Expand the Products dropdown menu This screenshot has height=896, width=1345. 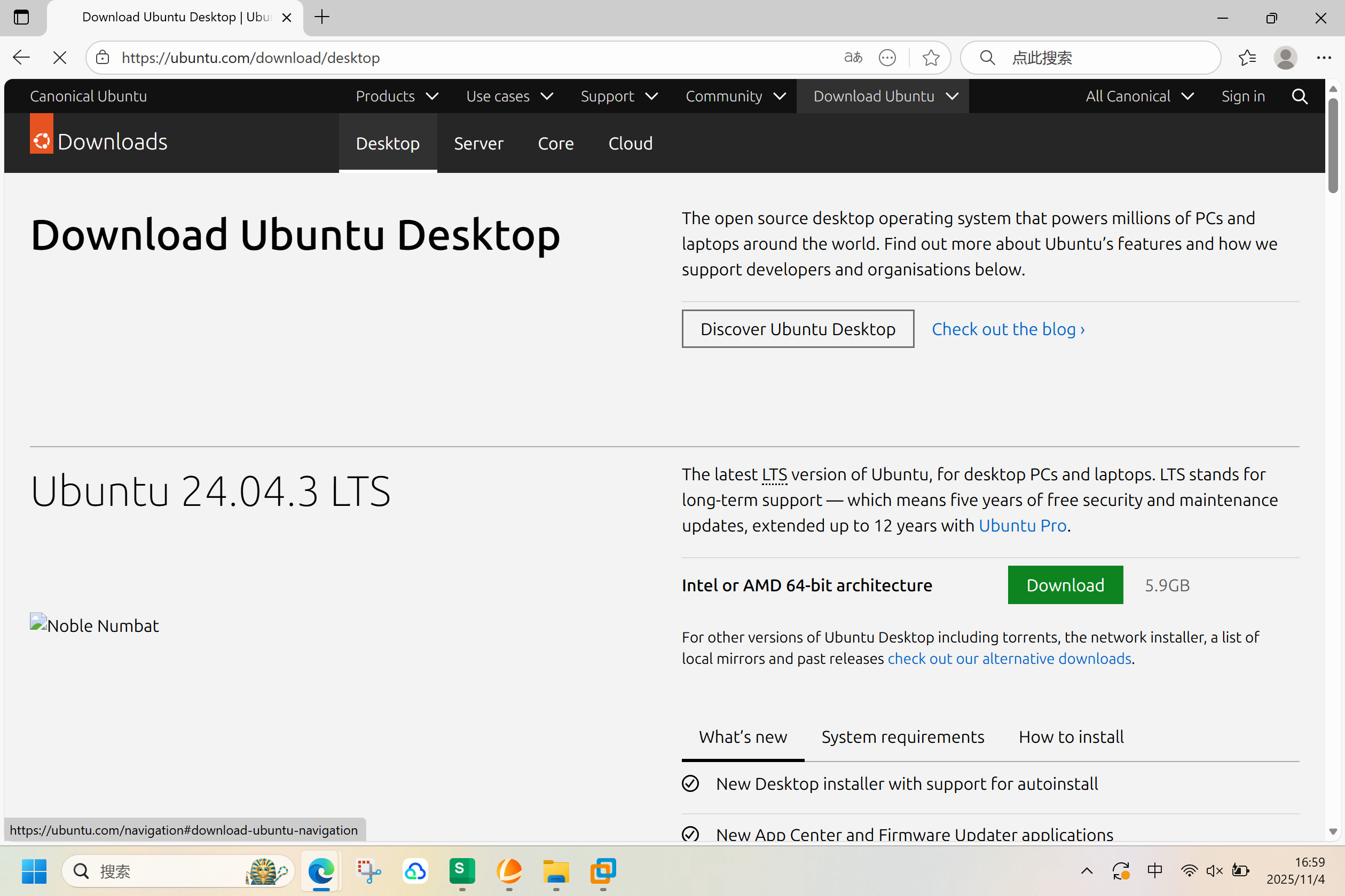pyautogui.click(x=397, y=96)
